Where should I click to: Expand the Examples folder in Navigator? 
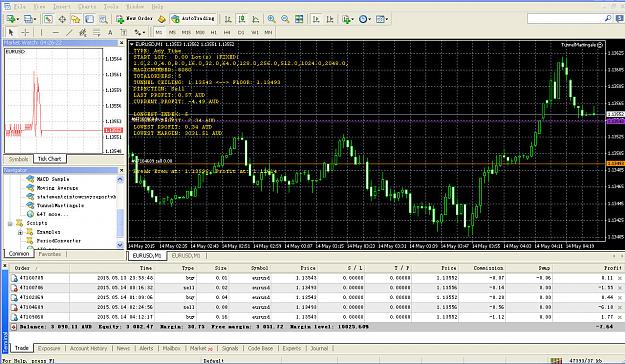(x=20, y=232)
